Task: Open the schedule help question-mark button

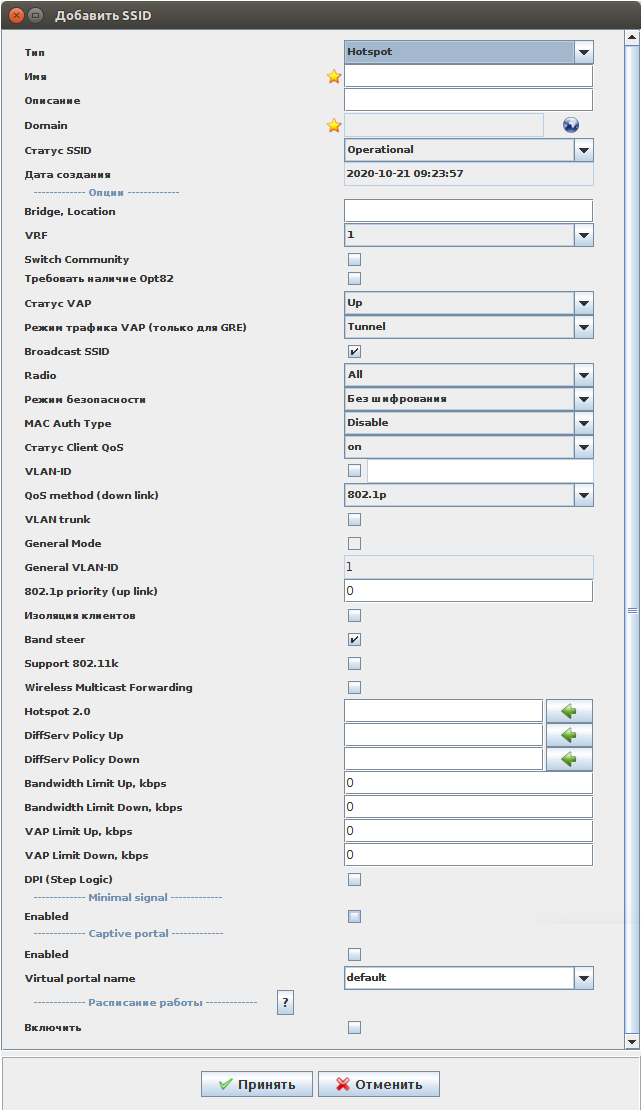Action: (x=285, y=1002)
